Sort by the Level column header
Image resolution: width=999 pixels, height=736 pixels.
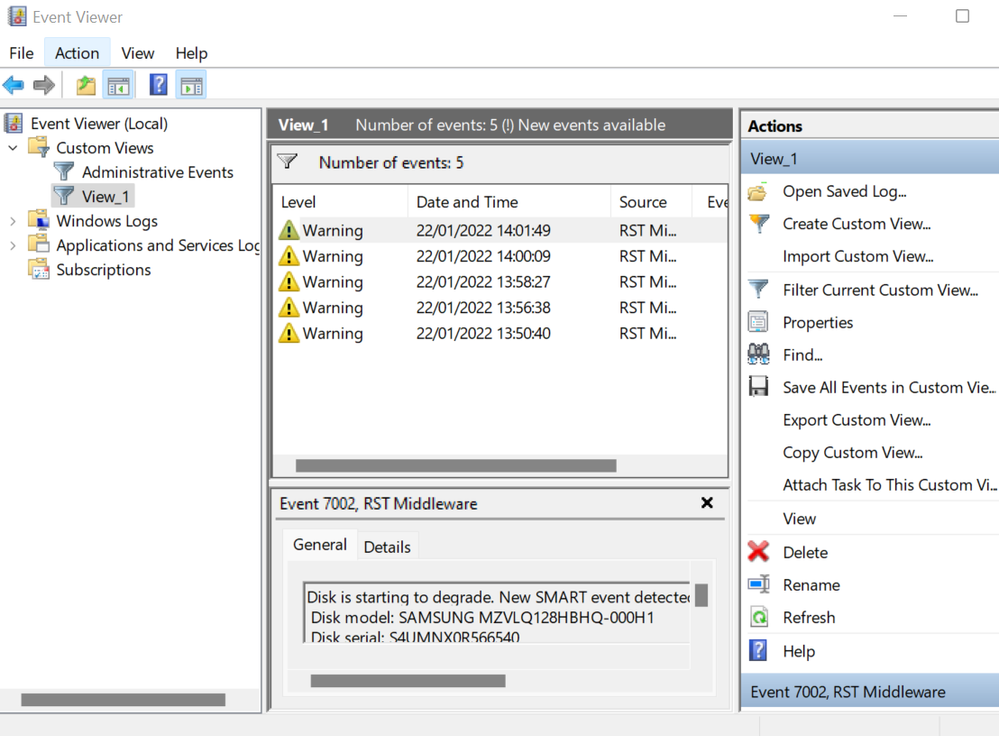tap(340, 202)
